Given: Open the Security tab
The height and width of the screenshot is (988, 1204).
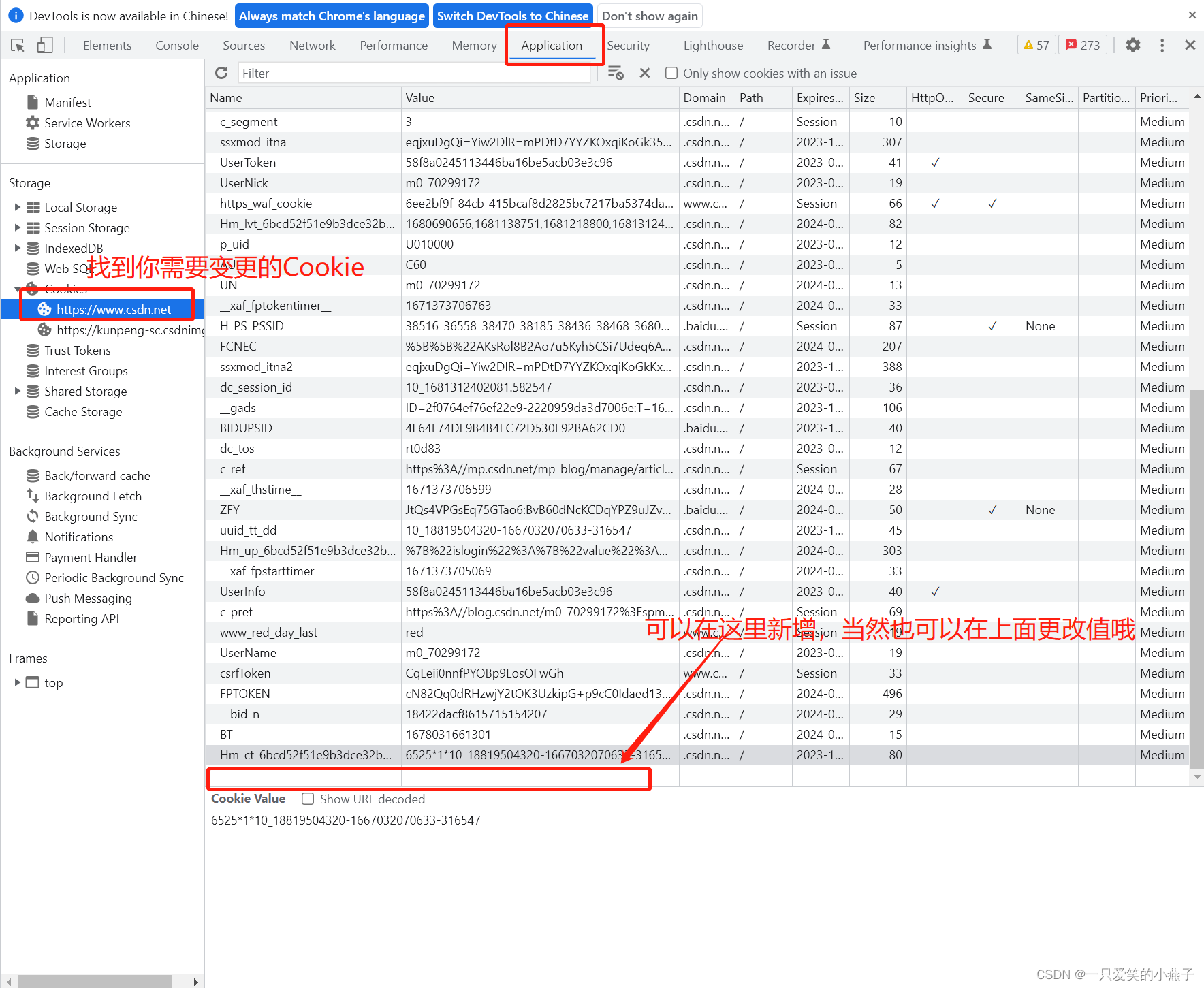Looking at the screenshot, I should click(x=628, y=46).
